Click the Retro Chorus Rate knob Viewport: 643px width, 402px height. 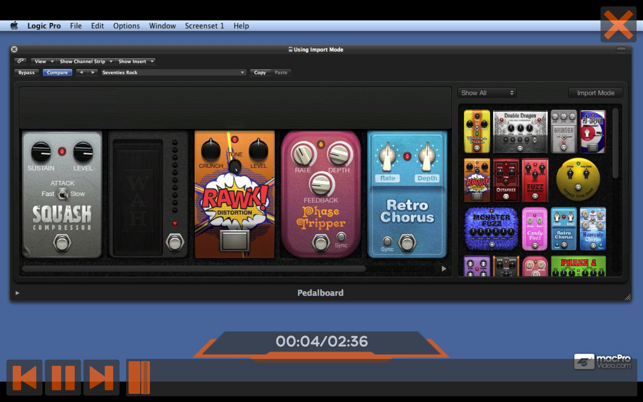coord(387,156)
